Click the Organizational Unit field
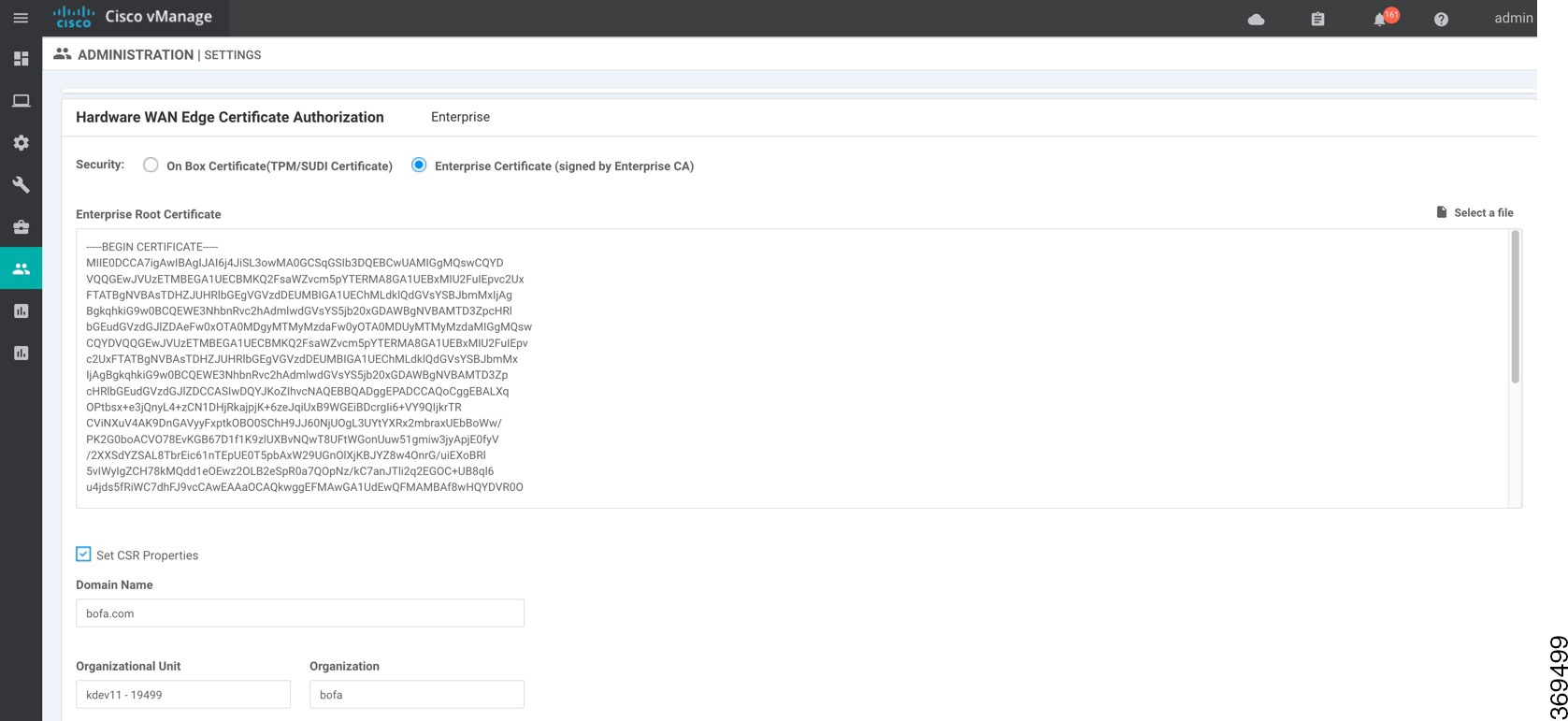Viewport: 1568px width, 721px height. coord(183,695)
